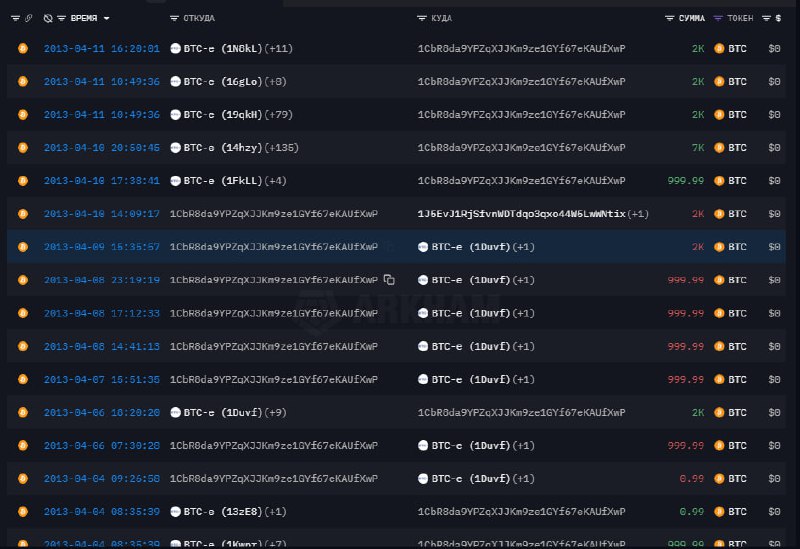The width and height of the screenshot is (800, 549).
Task: Open BTC-e (1Duvf) destination in 17:12:33 row
Action: 471,313
